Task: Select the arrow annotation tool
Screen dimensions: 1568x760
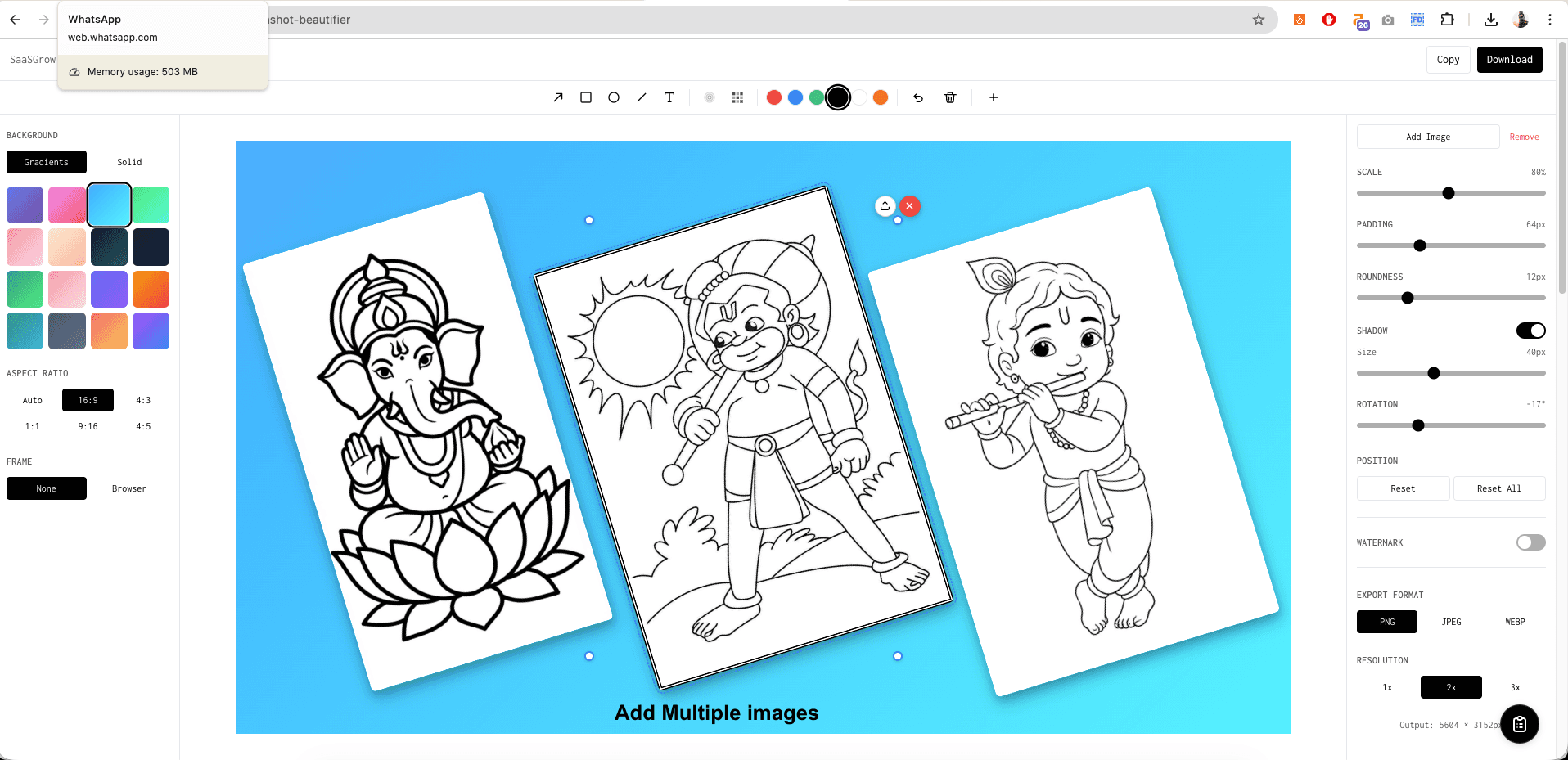Action: coord(557,97)
